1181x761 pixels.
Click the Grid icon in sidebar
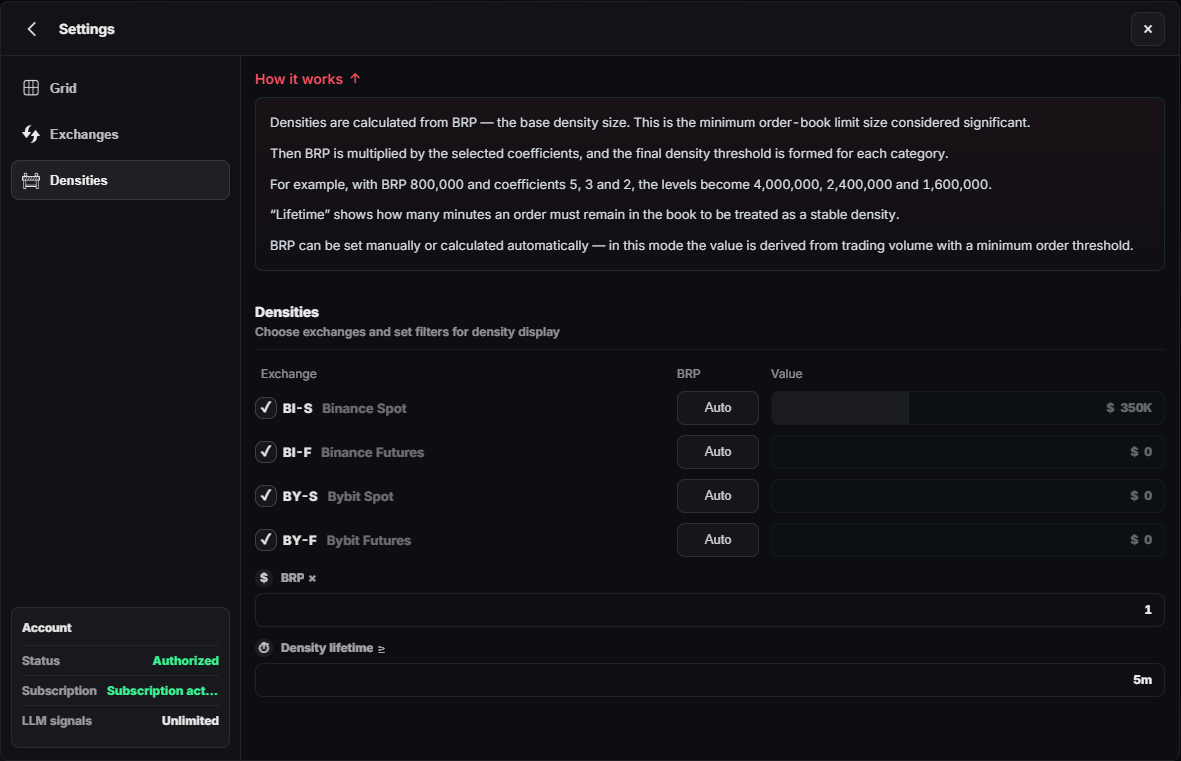[x=31, y=88]
